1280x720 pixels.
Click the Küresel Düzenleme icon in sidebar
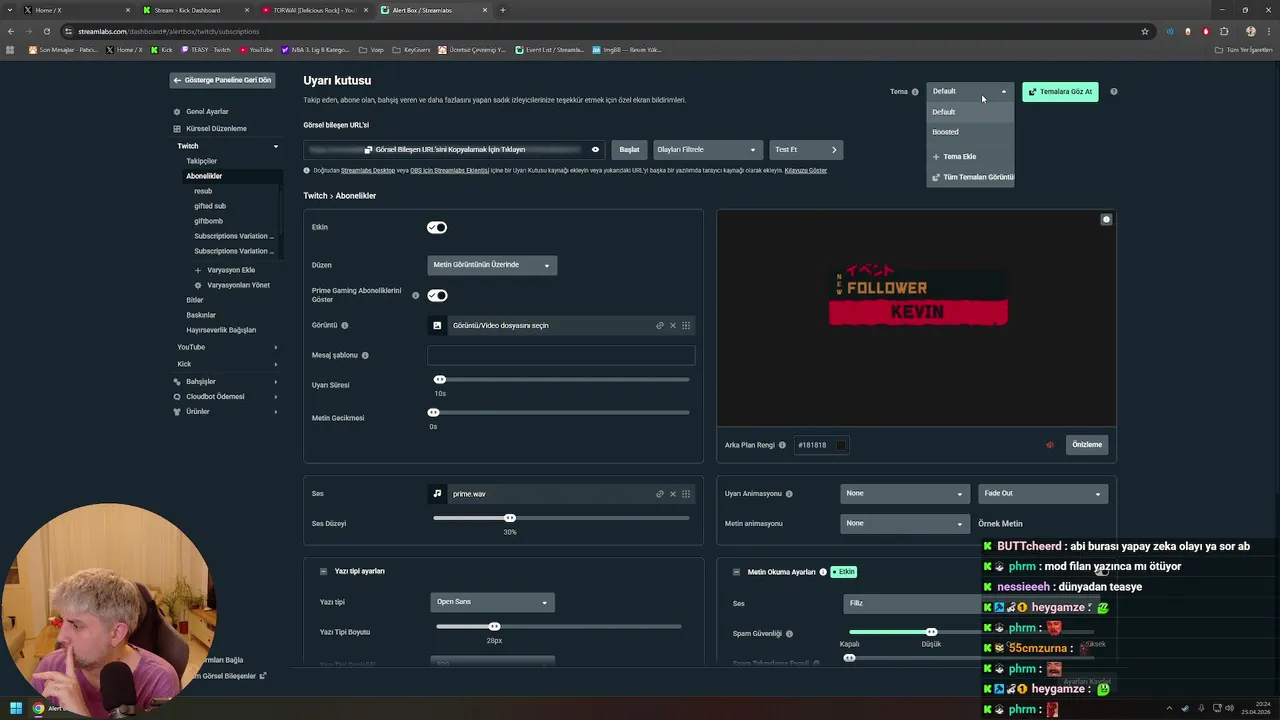click(x=177, y=129)
